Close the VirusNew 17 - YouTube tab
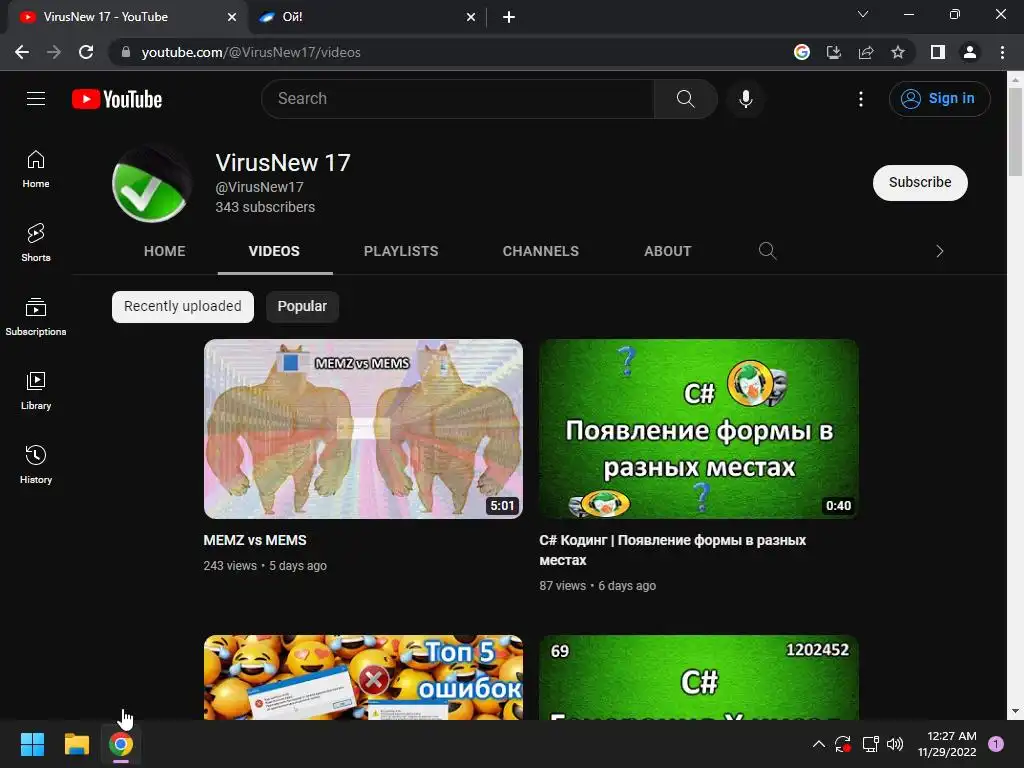 pyautogui.click(x=232, y=17)
